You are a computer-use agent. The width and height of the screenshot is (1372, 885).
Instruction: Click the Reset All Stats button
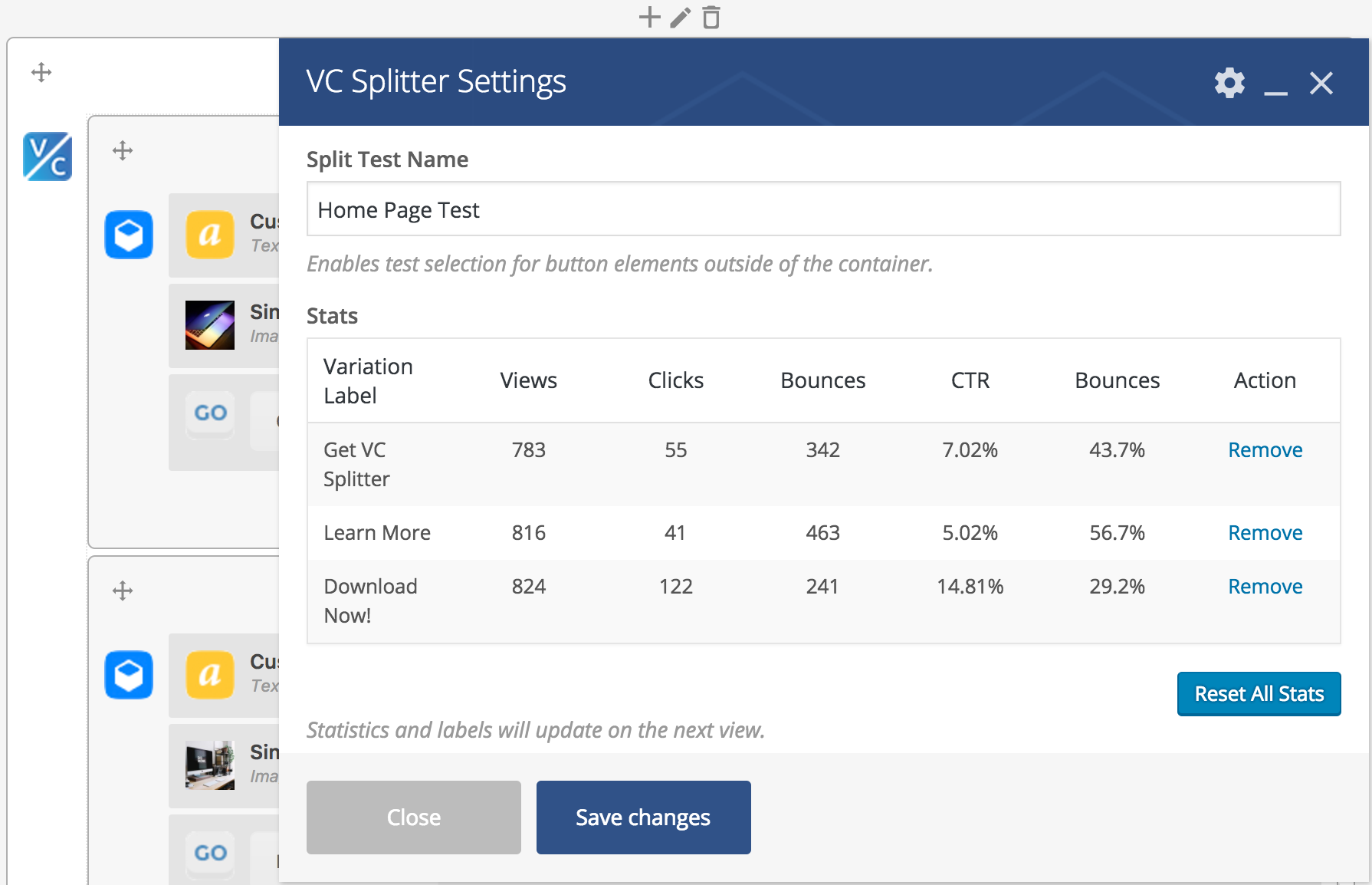click(1259, 694)
